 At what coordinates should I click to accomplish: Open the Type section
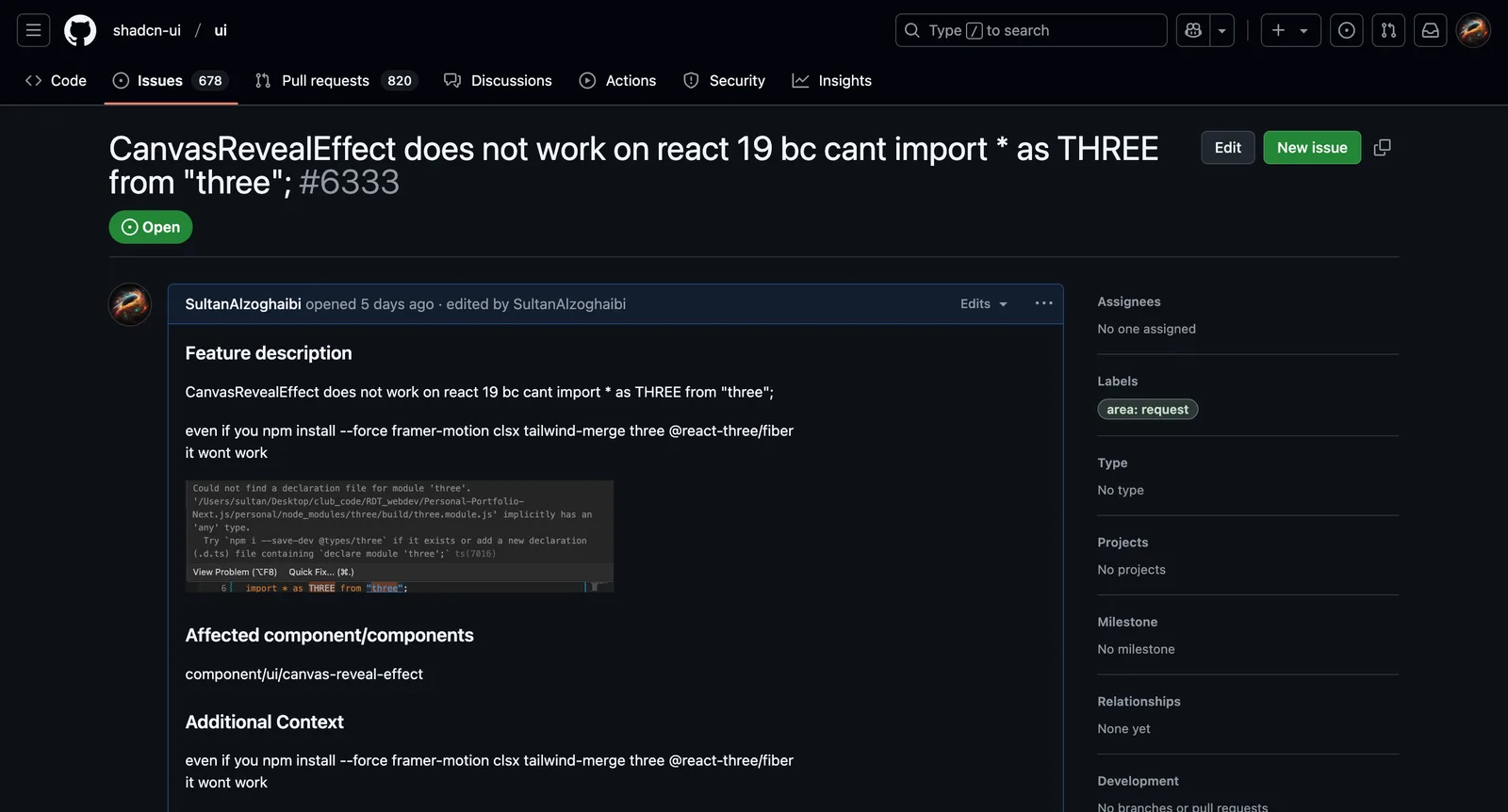(1113, 463)
